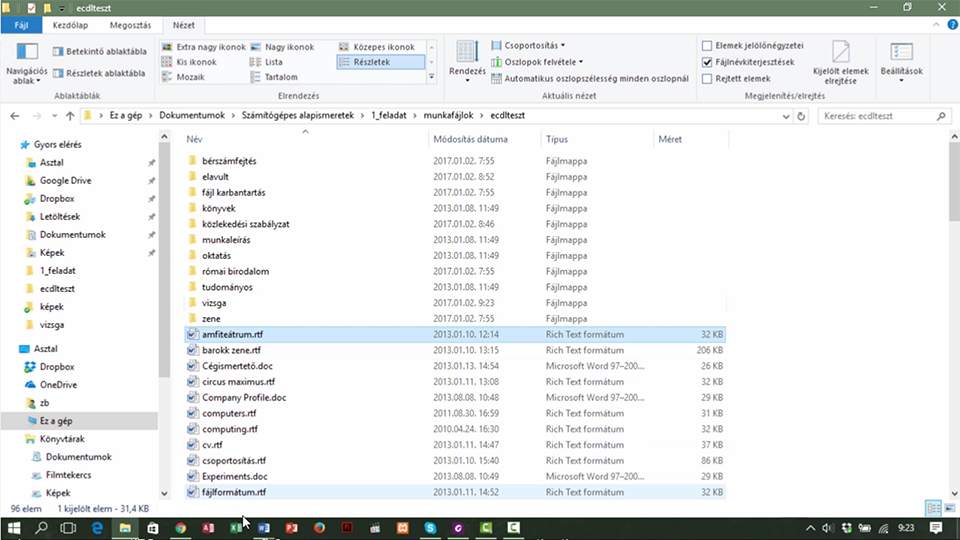The image size is (960, 540).
Task: Uncheck Fájlnévkiterjesztések checkbox
Action: click(x=707, y=62)
